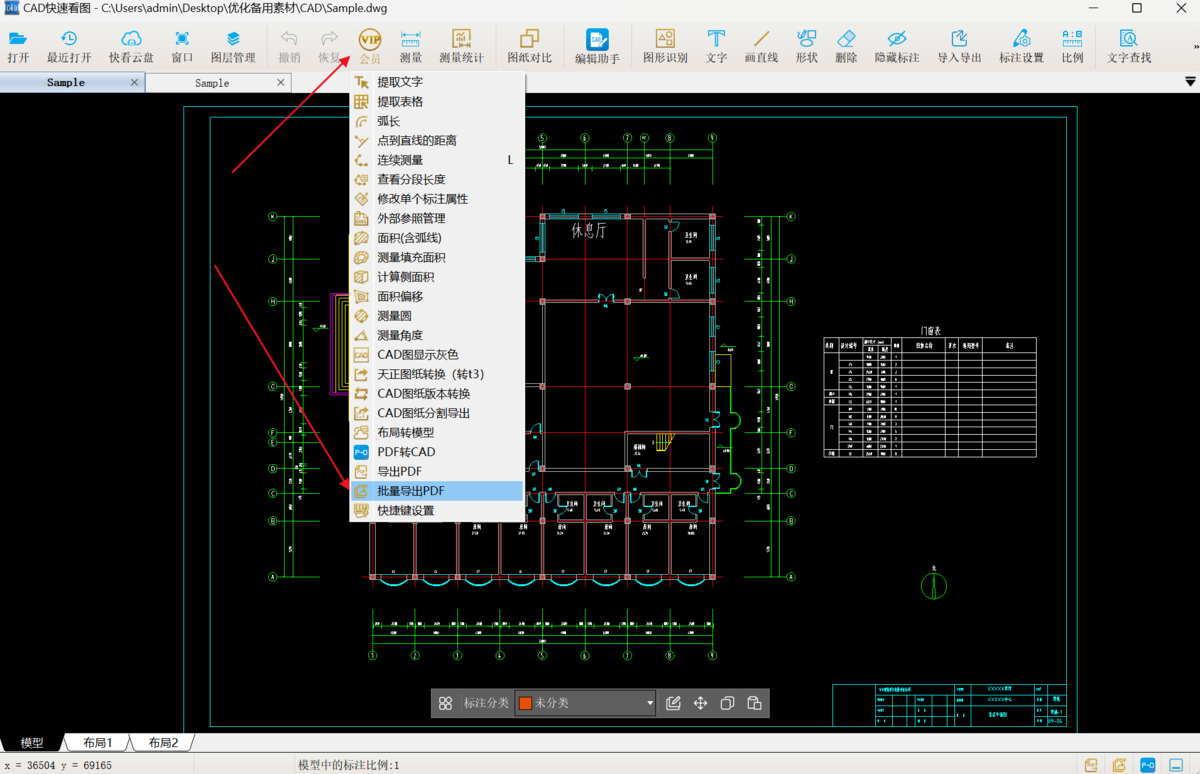This screenshot has width=1200, height=774.
Task: Toggle 隐藏标注 hide annotations
Action: [x=896, y=45]
